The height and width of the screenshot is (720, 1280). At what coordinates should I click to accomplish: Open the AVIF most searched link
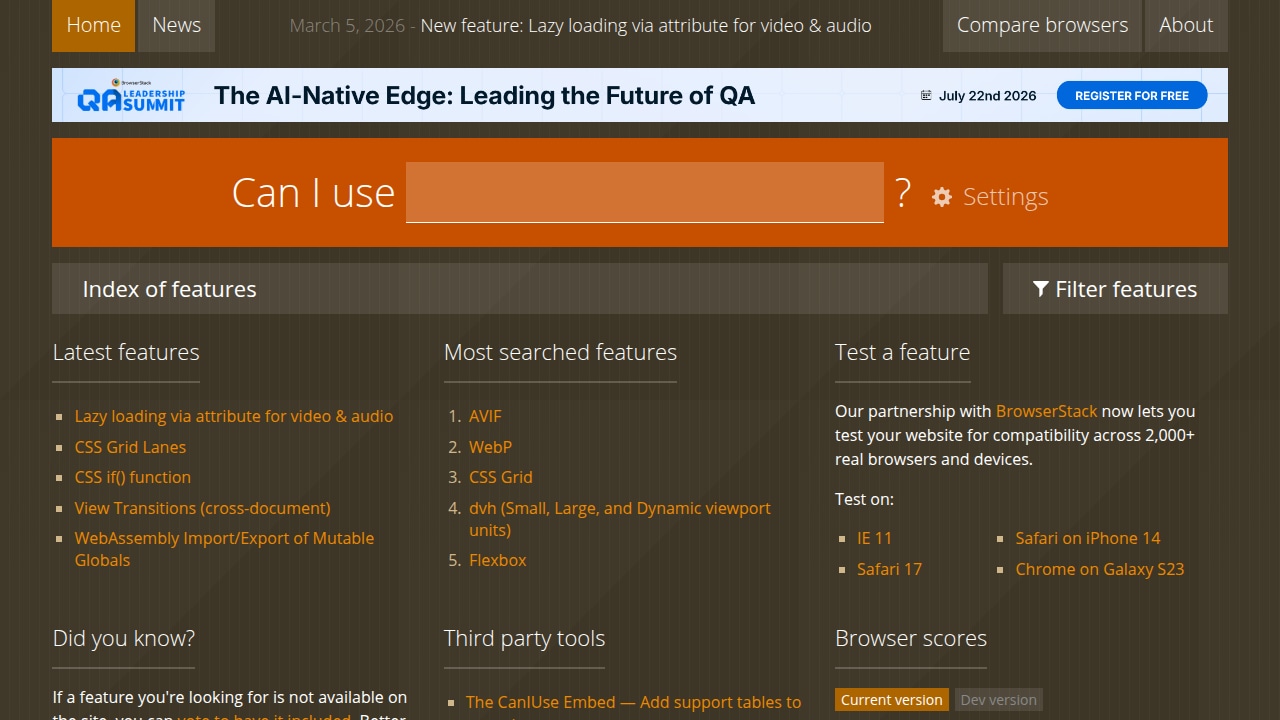(x=485, y=416)
